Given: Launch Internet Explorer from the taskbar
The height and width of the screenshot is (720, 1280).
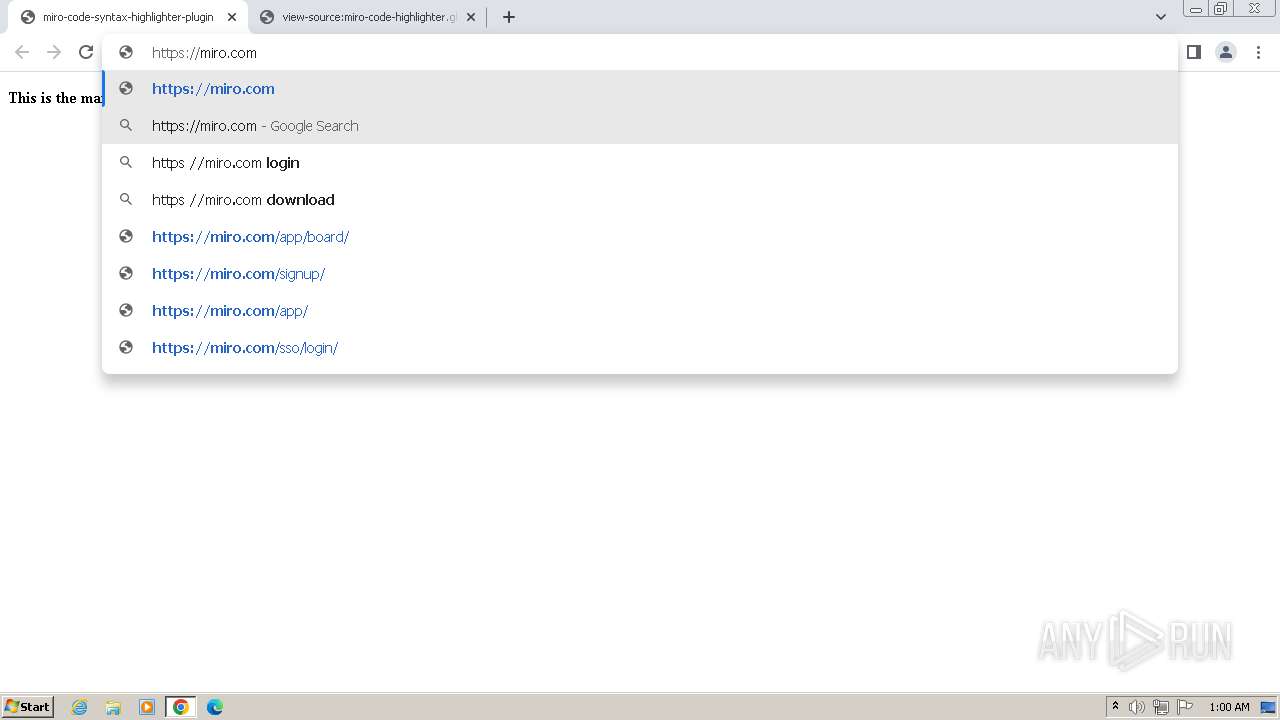Looking at the screenshot, I should [80, 707].
